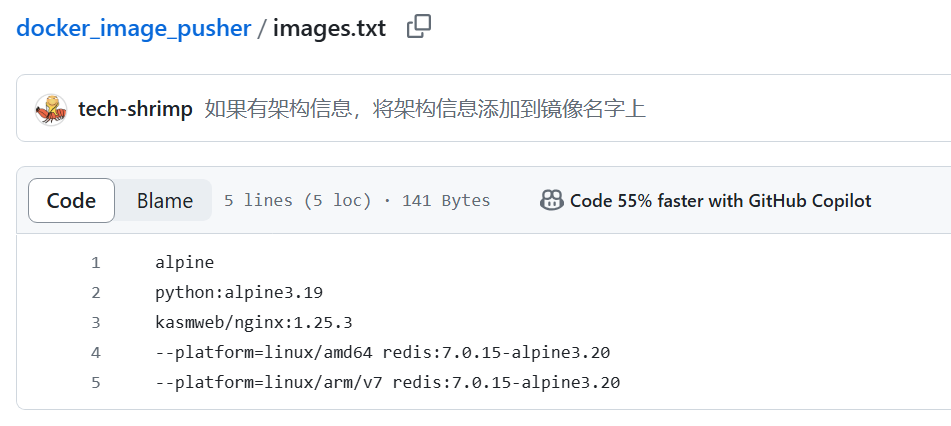
Task: Select line number 1
Action: (95, 263)
